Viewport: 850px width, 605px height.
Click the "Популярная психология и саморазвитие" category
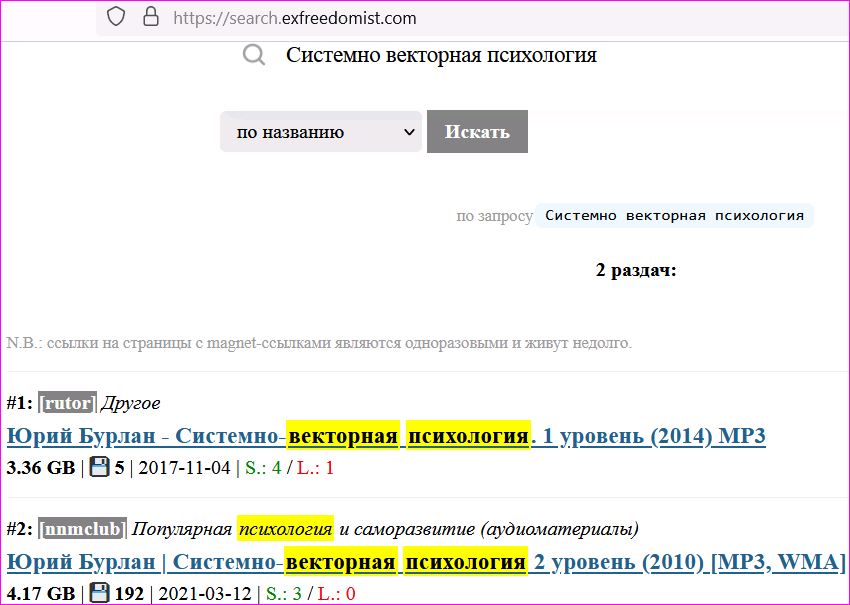pyautogui.click(x=385, y=529)
